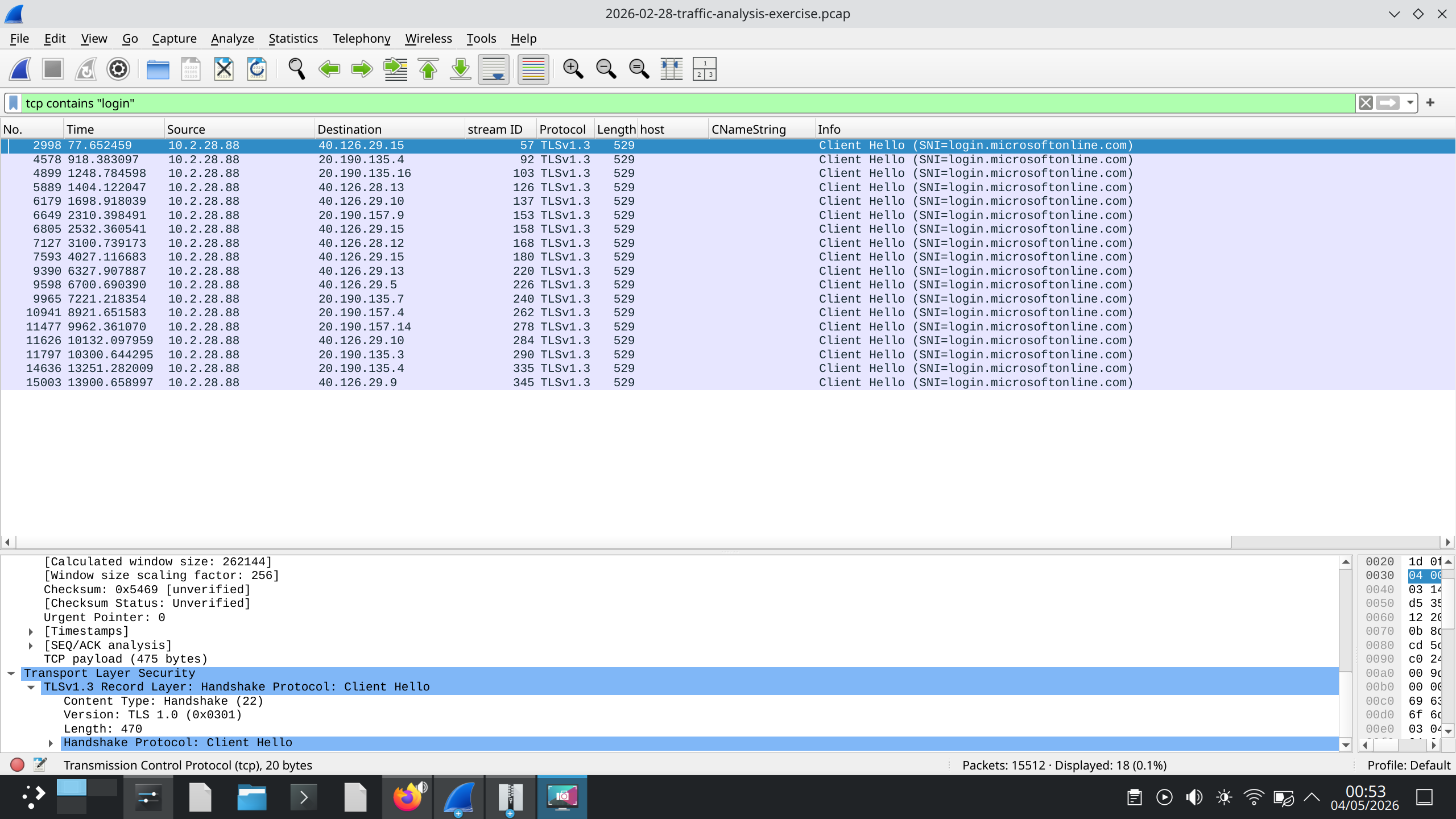1456x819 pixels.
Task: Jump to the last packet
Action: coord(461,69)
